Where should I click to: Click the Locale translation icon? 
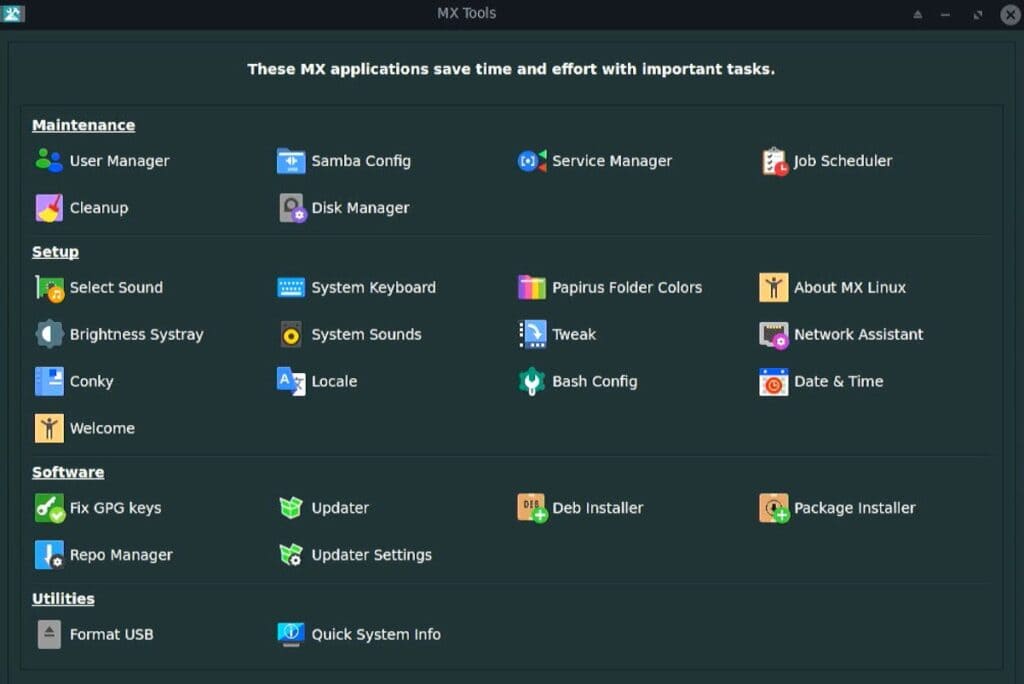pyautogui.click(x=291, y=382)
